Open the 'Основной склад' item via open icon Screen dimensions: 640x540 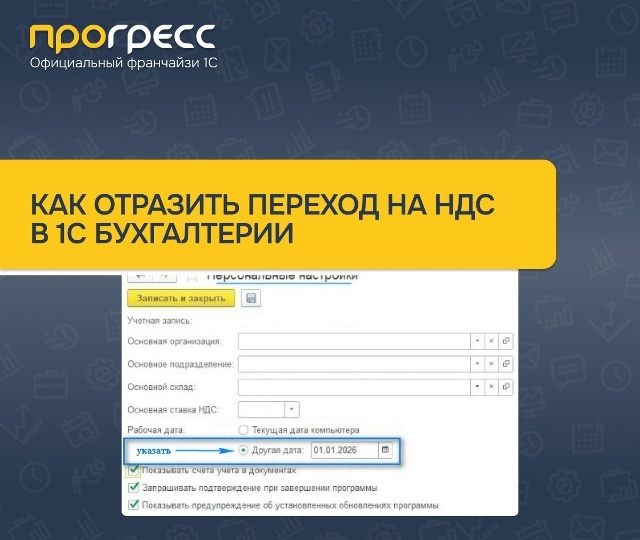click(506, 387)
